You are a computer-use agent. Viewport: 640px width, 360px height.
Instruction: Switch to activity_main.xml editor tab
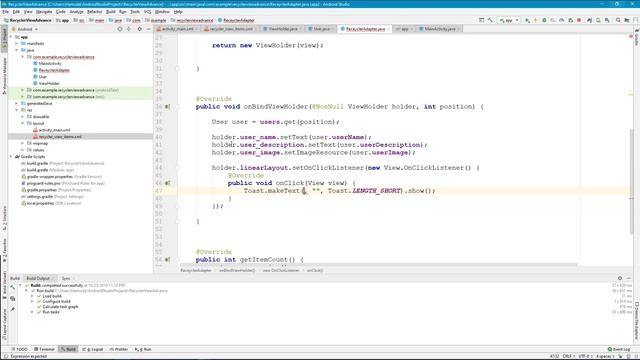point(178,29)
